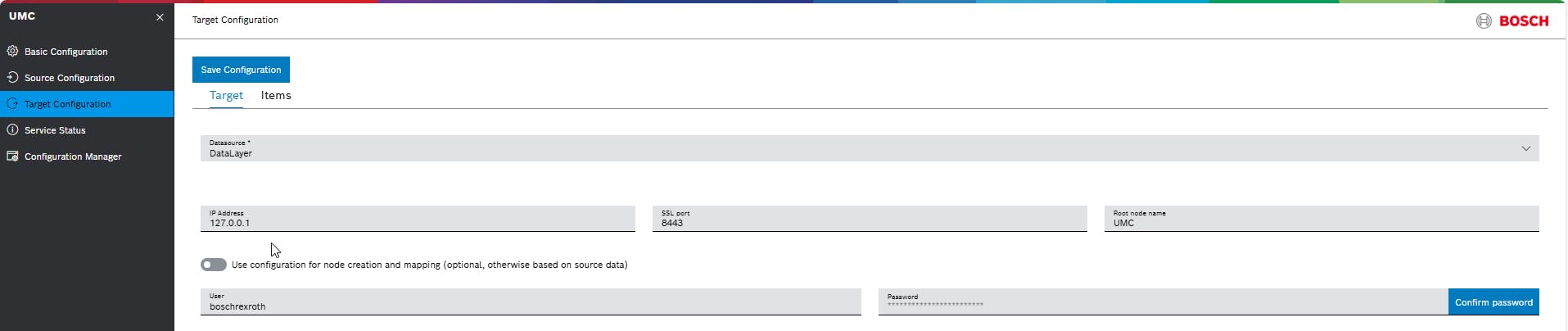Click the Configuration Manager icon

[x=12, y=156]
